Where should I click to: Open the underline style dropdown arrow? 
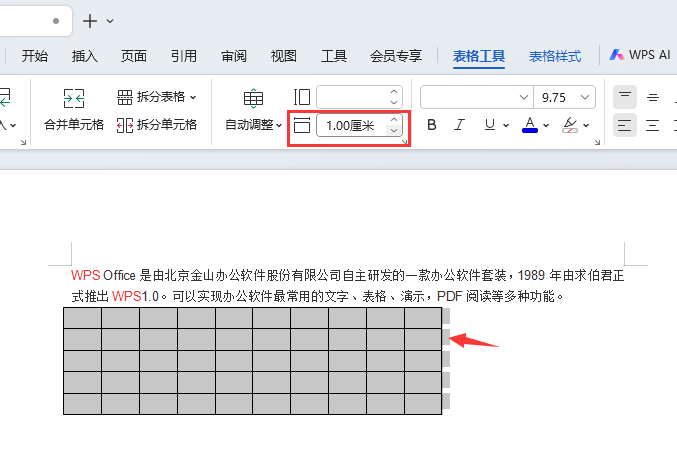pos(506,126)
